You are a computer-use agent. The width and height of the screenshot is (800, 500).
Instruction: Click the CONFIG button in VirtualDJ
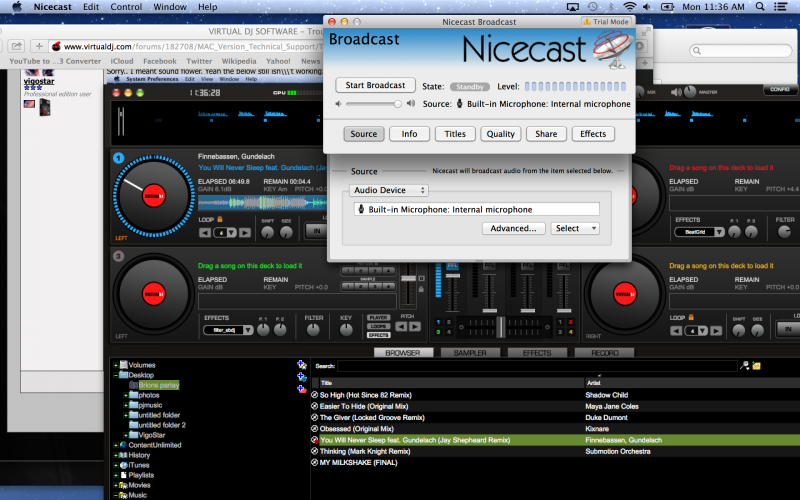(780, 89)
